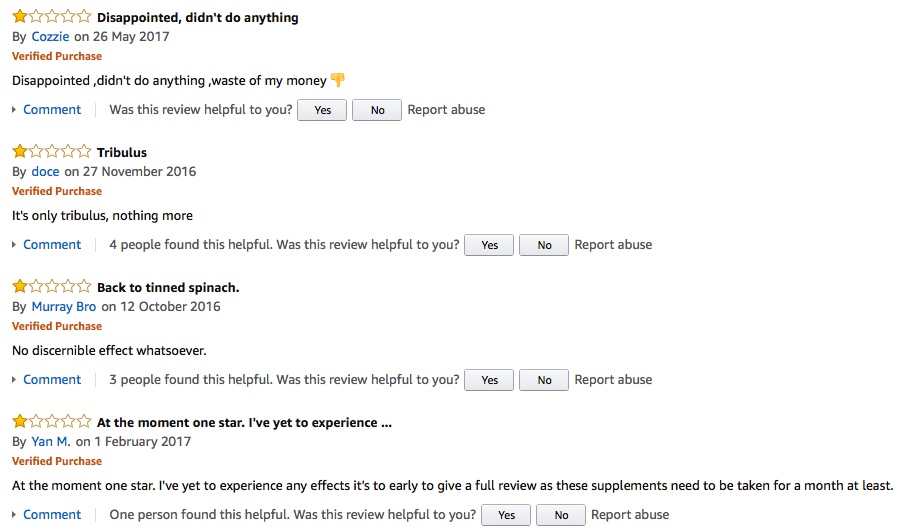This screenshot has height=527, width=906.
Task: Vote Yes on the Tribulus review
Action: [489, 245]
